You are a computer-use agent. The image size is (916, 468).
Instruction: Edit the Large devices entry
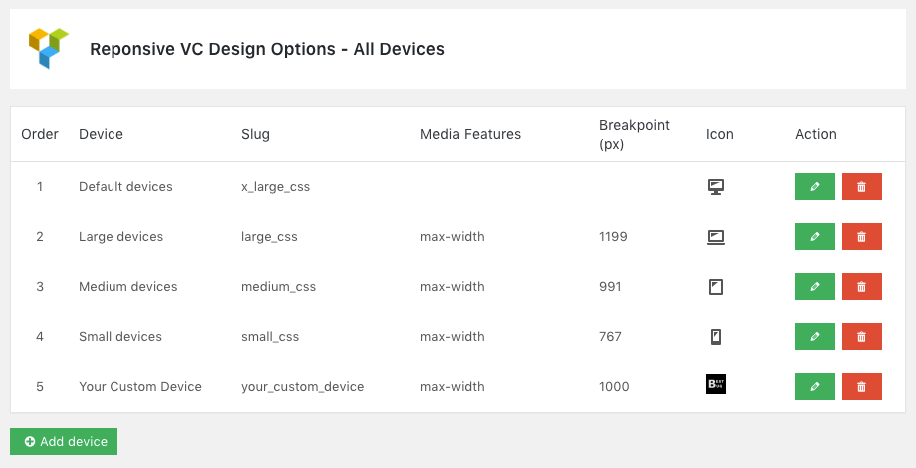tap(814, 237)
